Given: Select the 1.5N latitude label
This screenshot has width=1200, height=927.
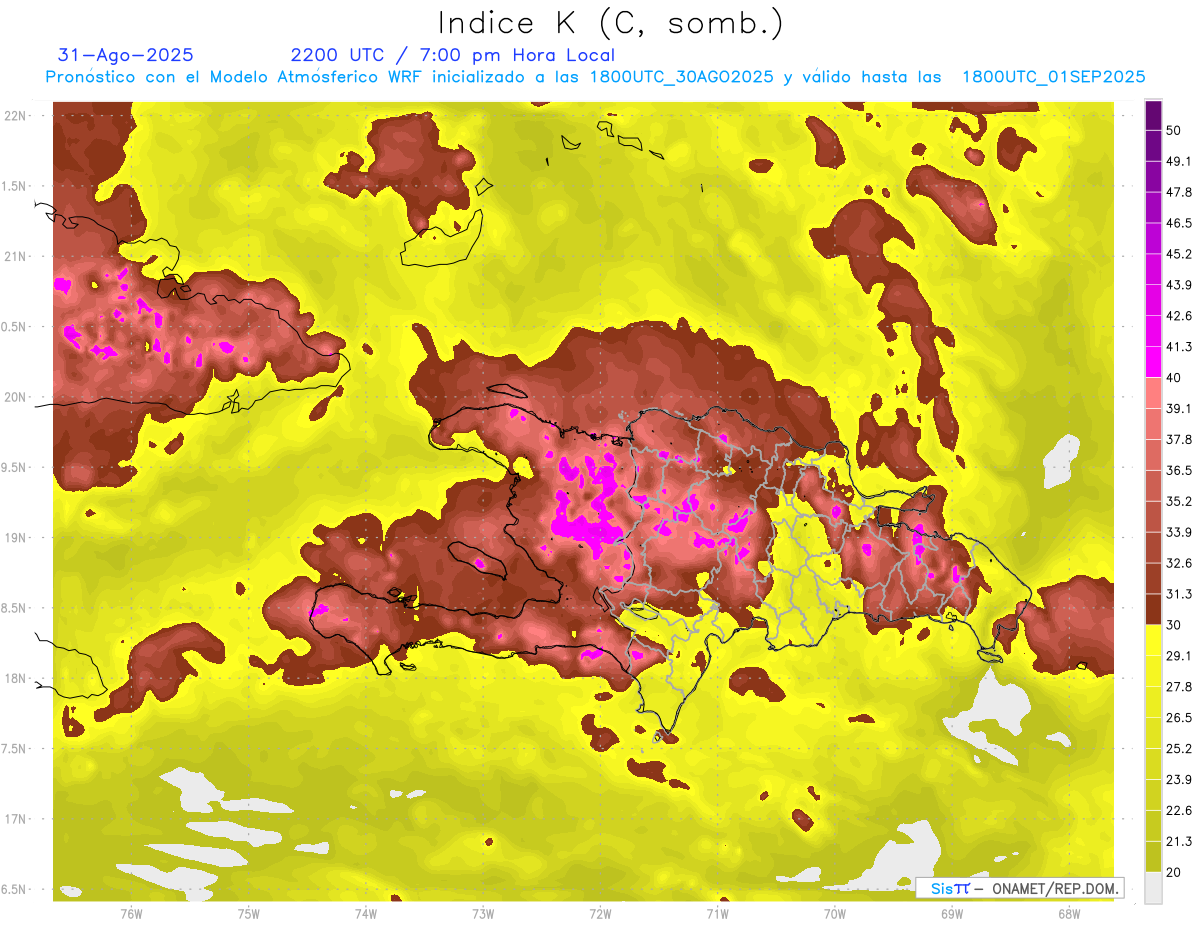Looking at the screenshot, I should 16,186.
